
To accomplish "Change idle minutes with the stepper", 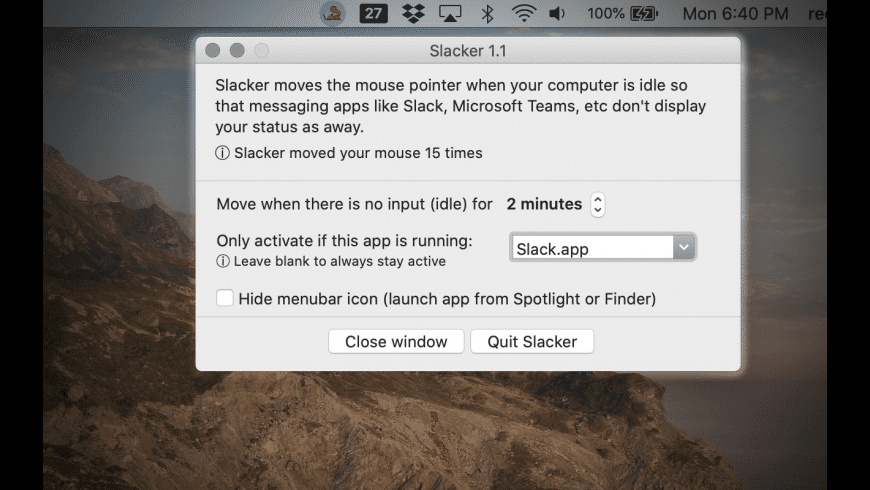I will pos(598,204).
